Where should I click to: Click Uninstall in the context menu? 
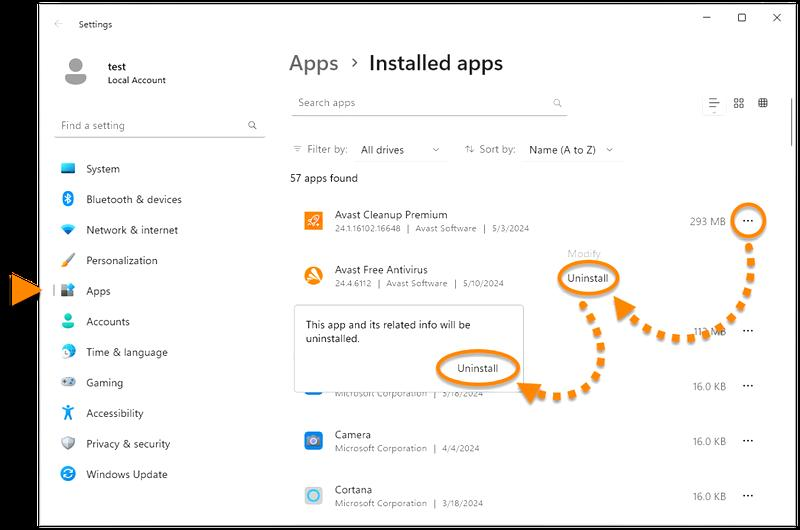point(588,279)
